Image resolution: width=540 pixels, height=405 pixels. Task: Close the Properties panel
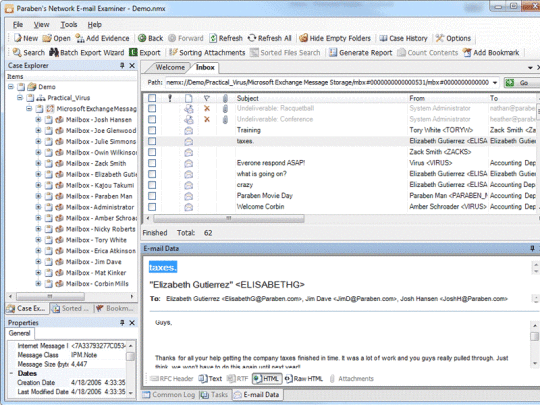(x=132, y=323)
